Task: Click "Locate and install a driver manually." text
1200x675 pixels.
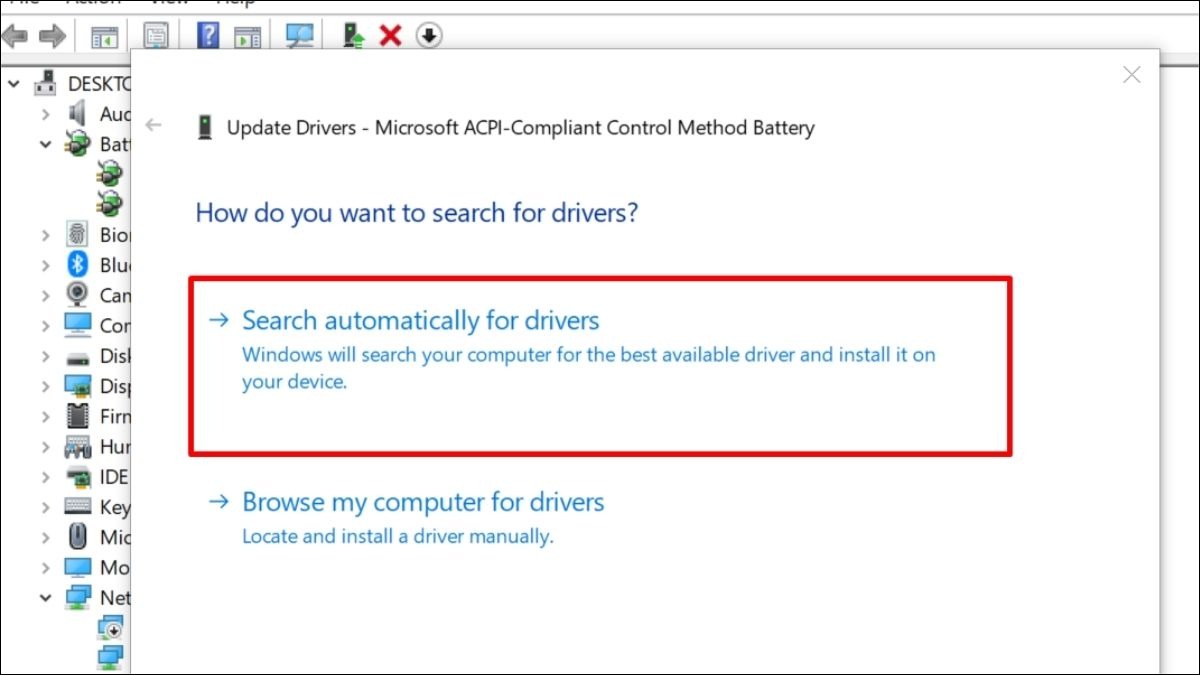Action: click(x=398, y=537)
